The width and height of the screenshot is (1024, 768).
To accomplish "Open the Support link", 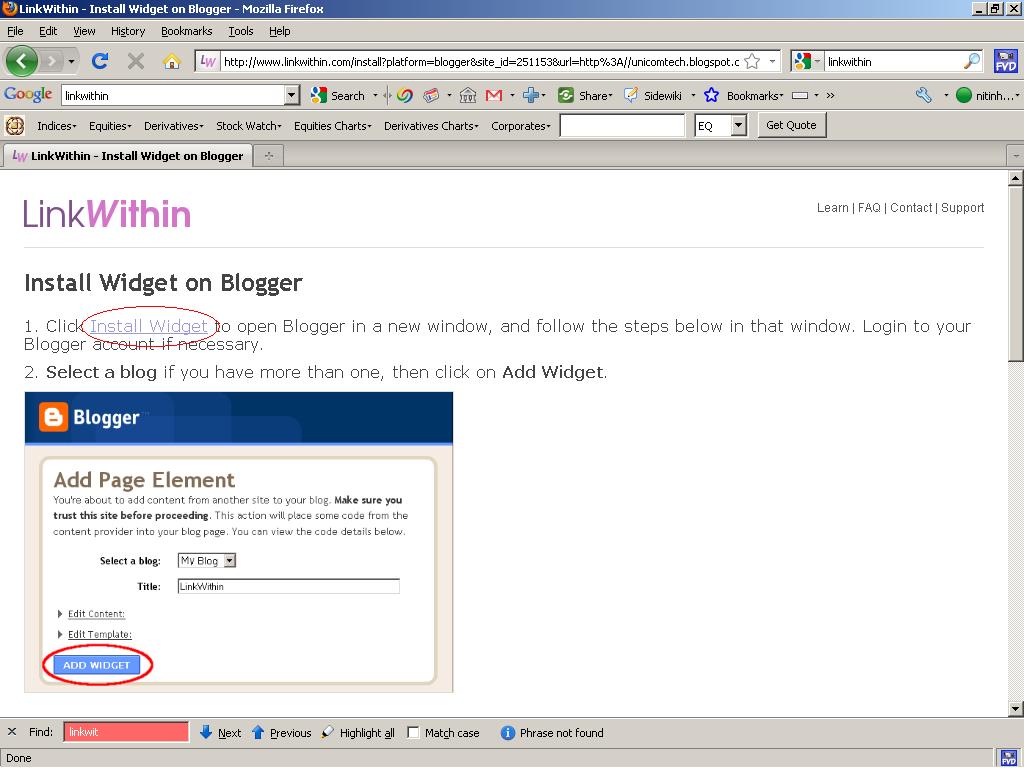I will (963, 208).
